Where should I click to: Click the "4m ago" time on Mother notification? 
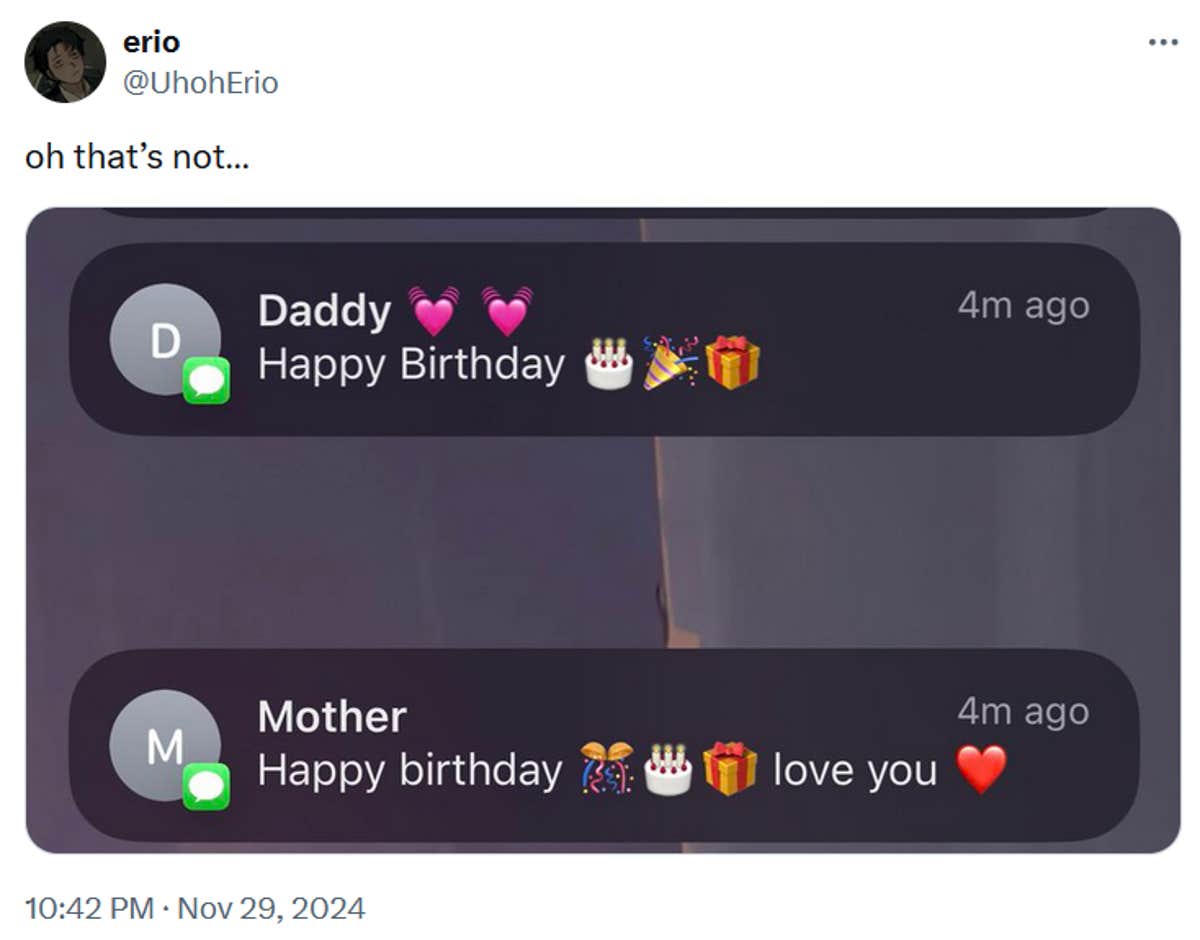[x=1023, y=711]
